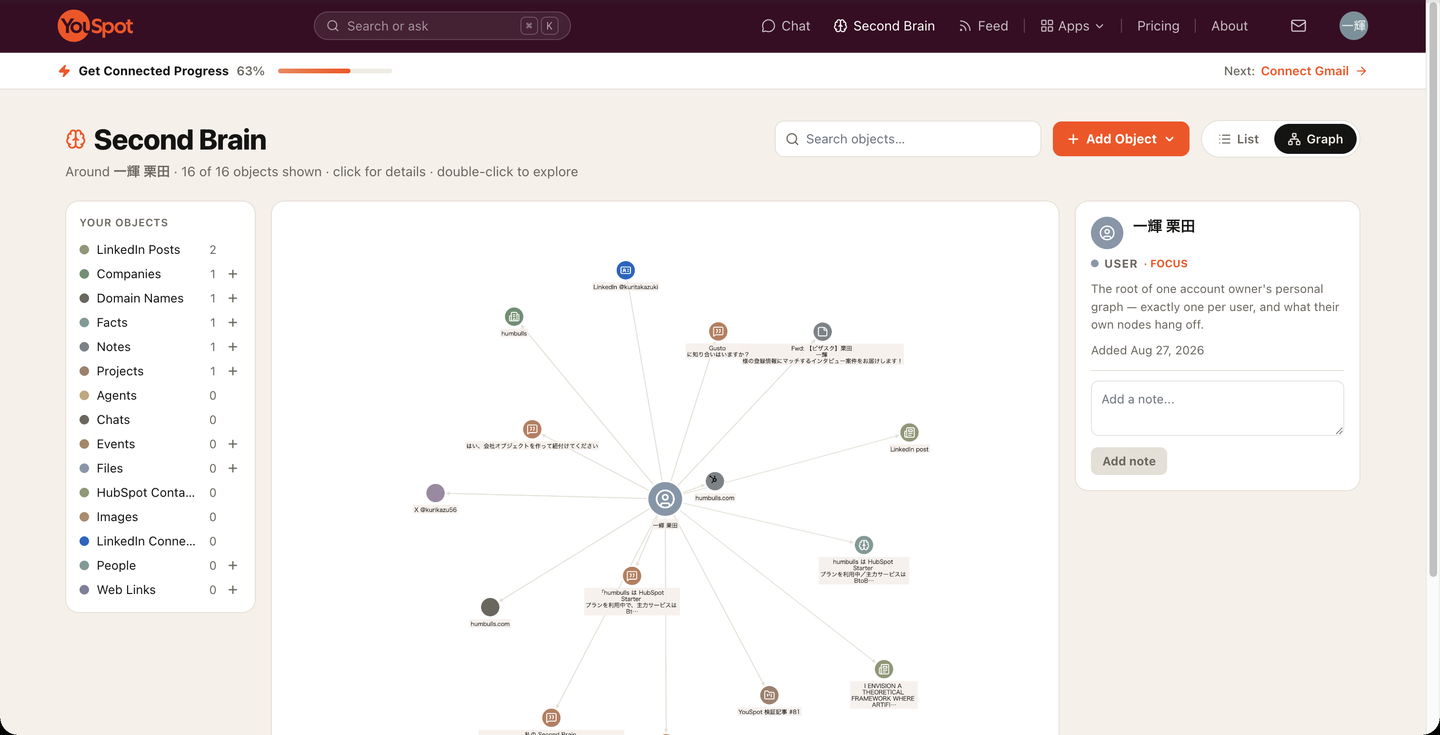Select the LinkedIn @kuritakazuki node

(x=626, y=270)
